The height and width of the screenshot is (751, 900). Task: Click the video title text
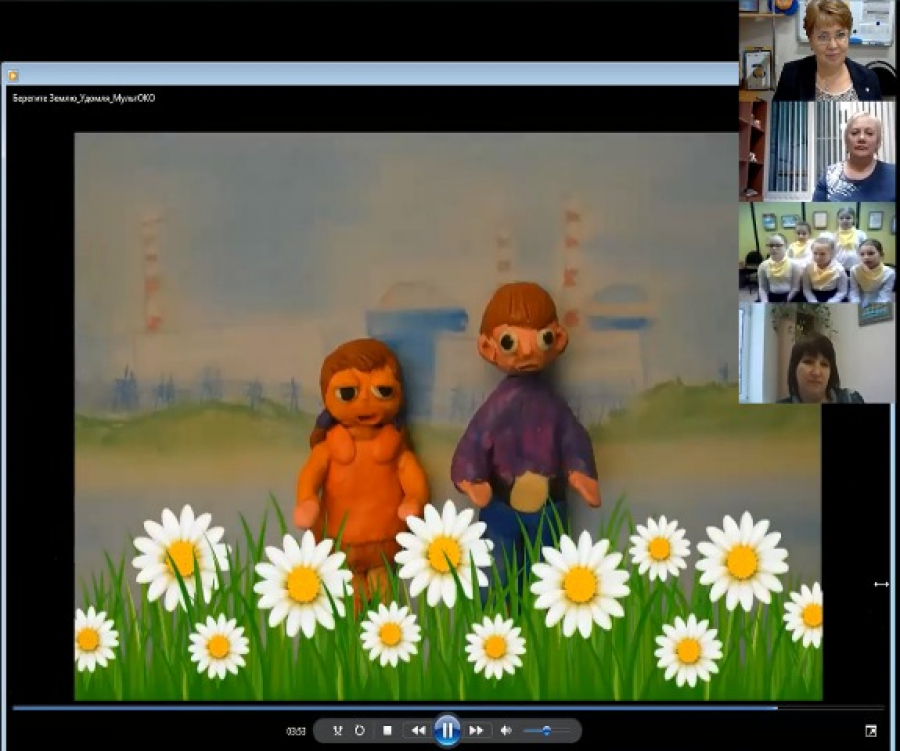(83, 98)
